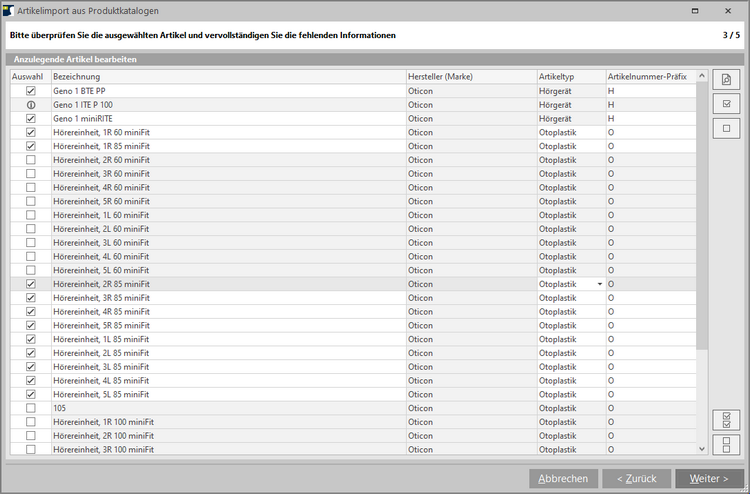Select the Geno 1 ITE P 100 name cell
The width and height of the screenshot is (750, 494).
[229, 105]
